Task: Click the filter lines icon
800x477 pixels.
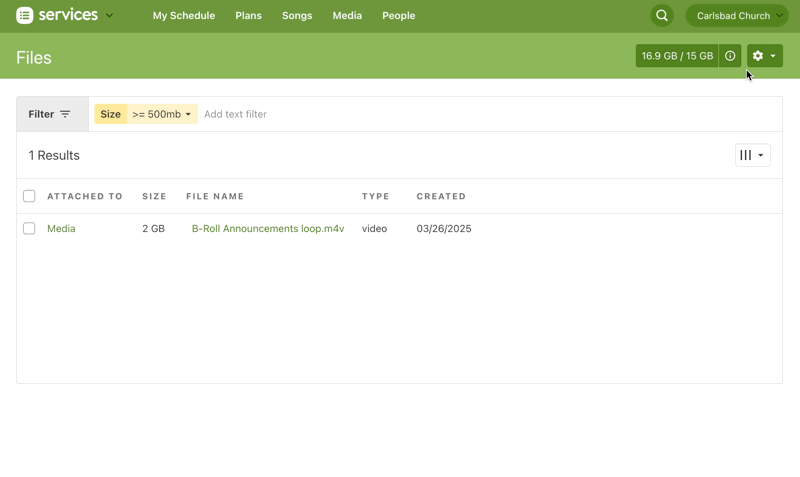Action: point(65,114)
